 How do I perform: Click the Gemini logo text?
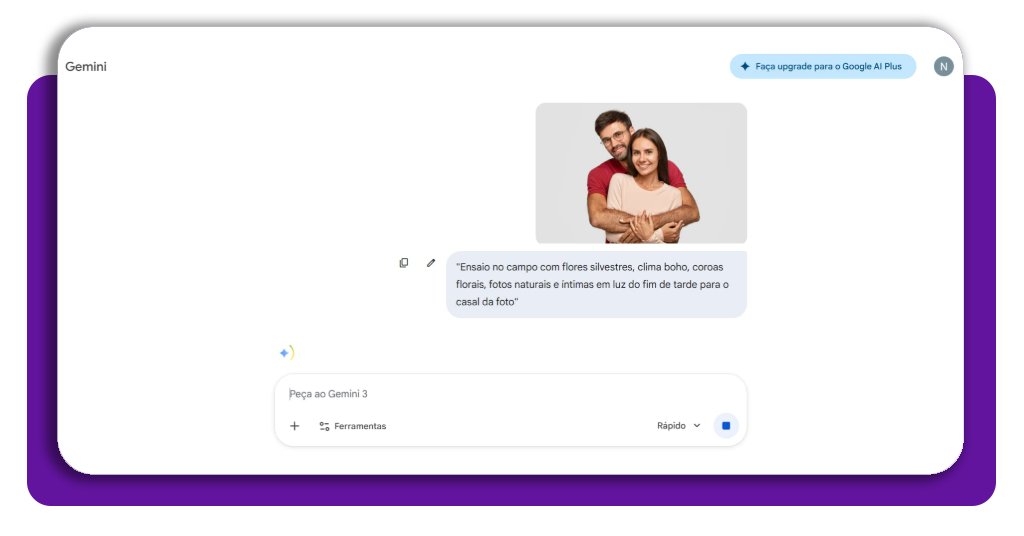pyautogui.click(x=86, y=67)
